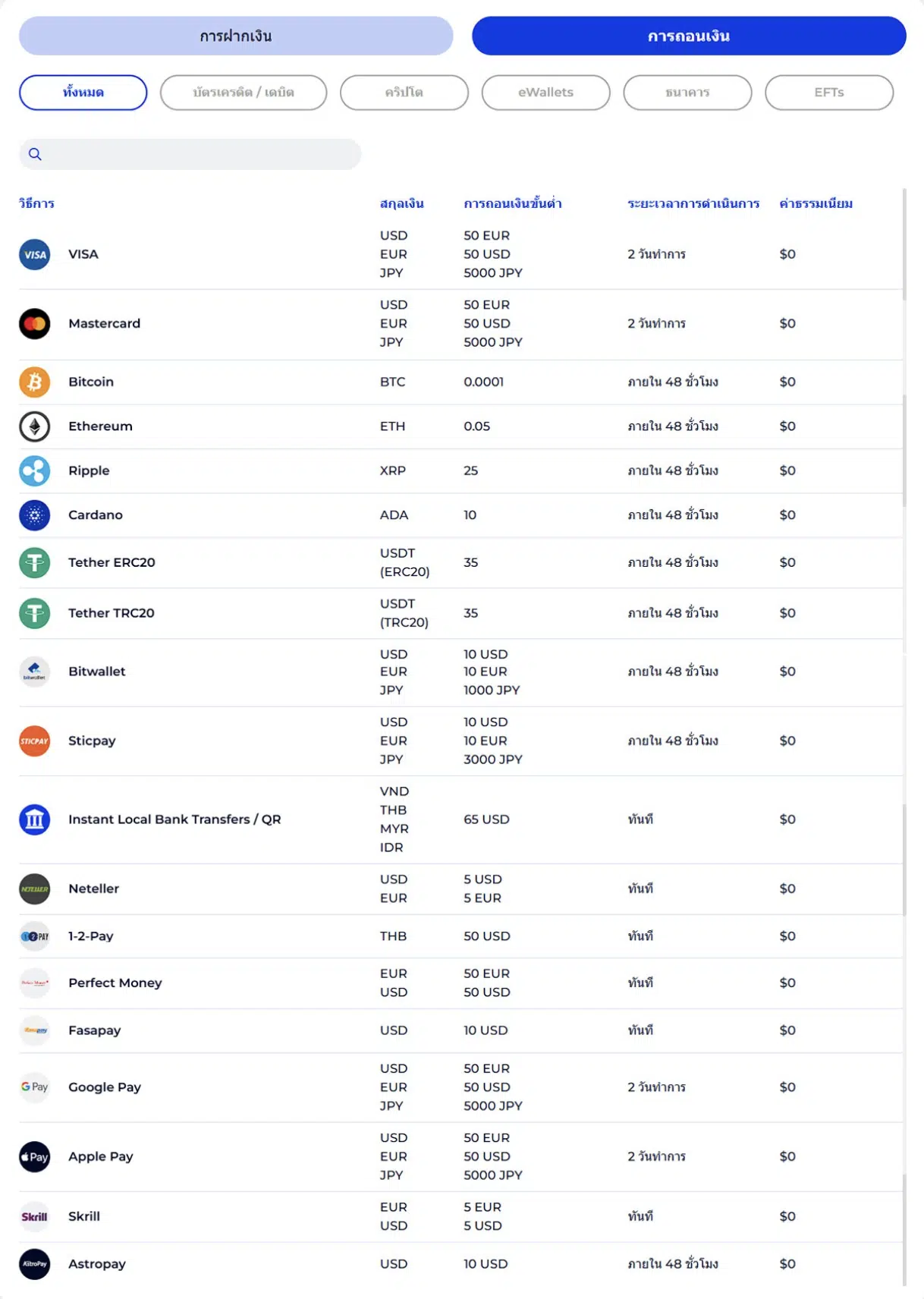Image resolution: width=924 pixels, height=1299 pixels.
Task: Click Instant Local Bank Transfers / QR text
Action: coord(174,819)
